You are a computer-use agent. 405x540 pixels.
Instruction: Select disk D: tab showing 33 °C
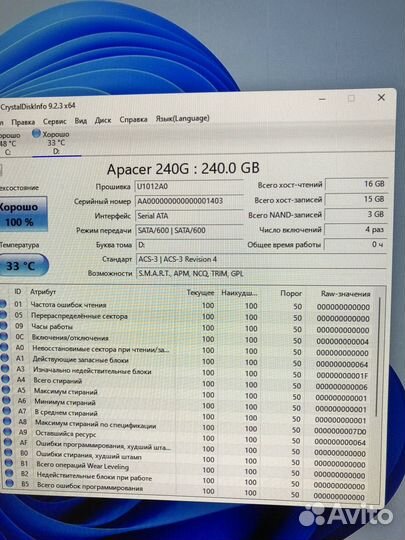point(56,143)
